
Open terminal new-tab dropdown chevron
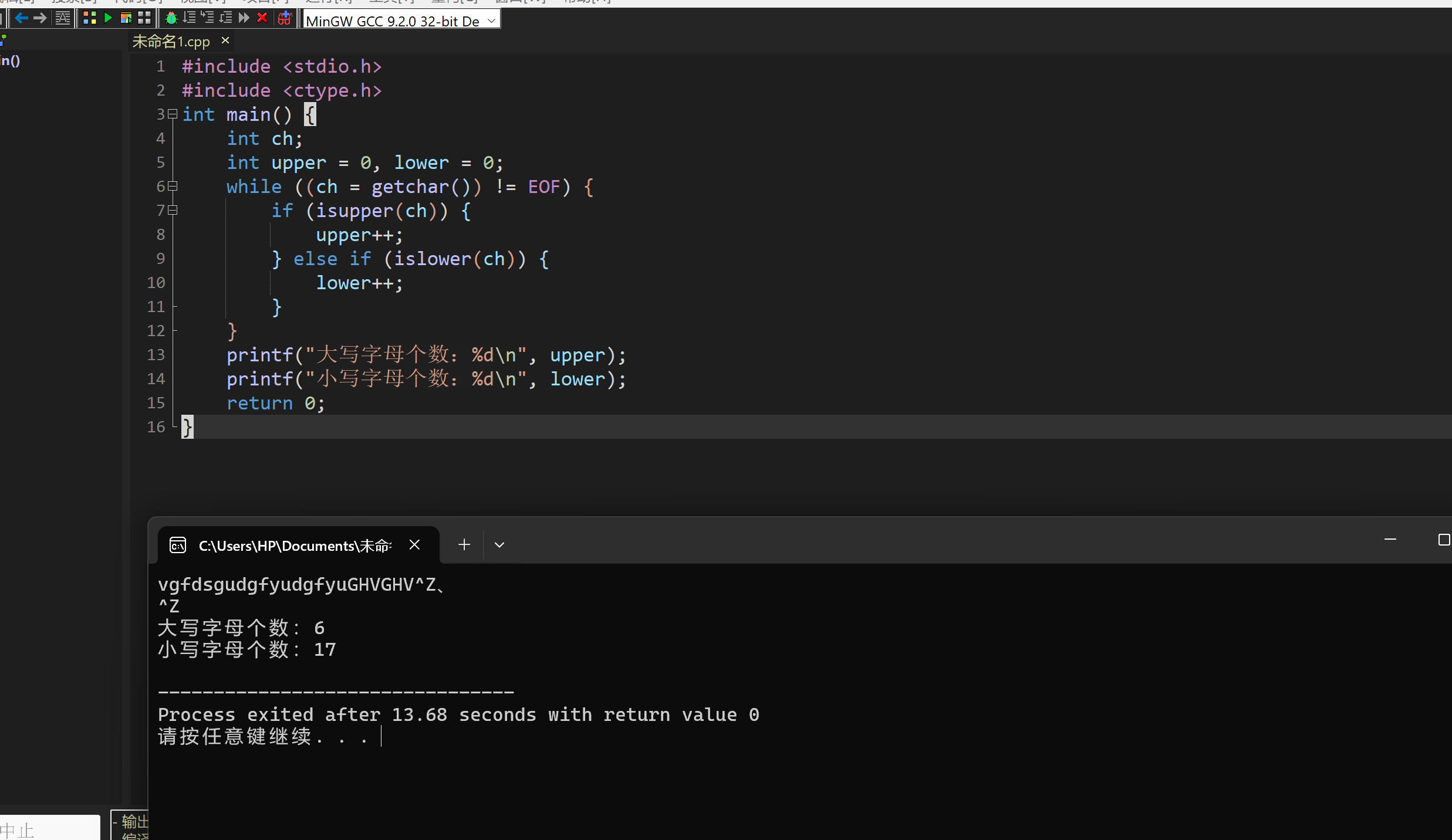click(499, 545)
